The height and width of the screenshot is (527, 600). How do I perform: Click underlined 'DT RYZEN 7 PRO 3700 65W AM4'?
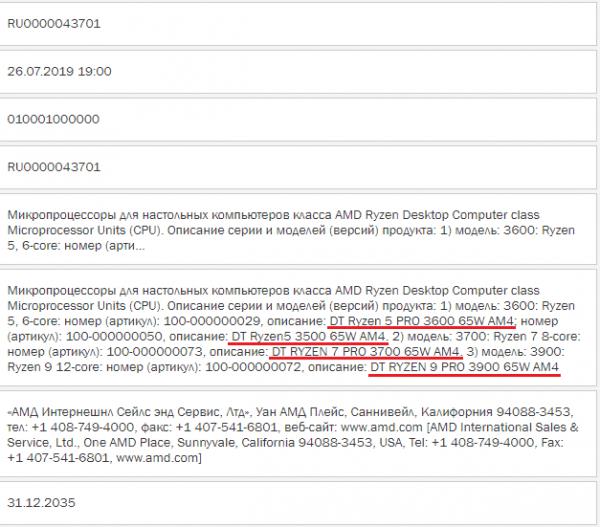click(365, 352)
